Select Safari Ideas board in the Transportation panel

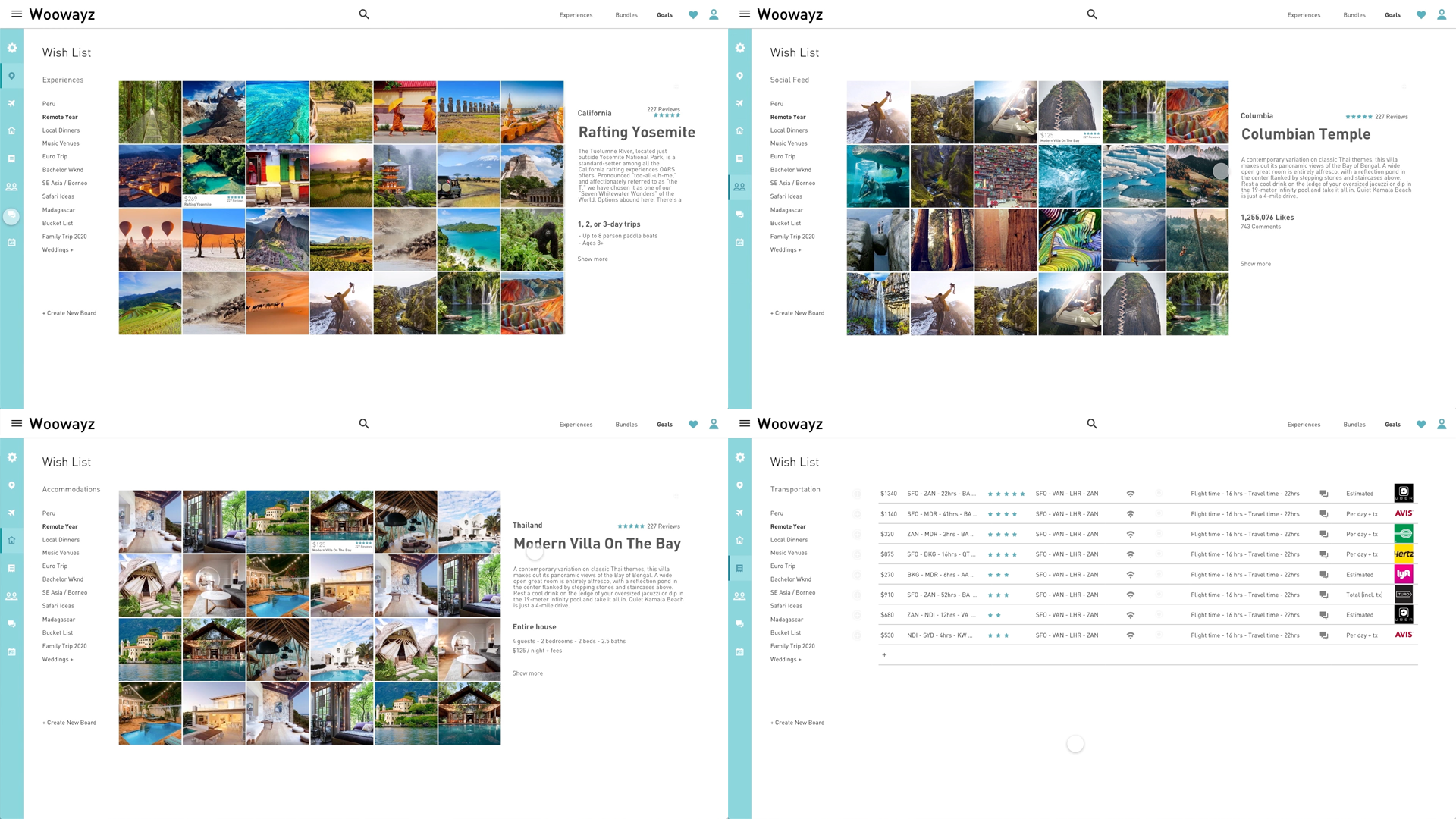click(786, 606)
